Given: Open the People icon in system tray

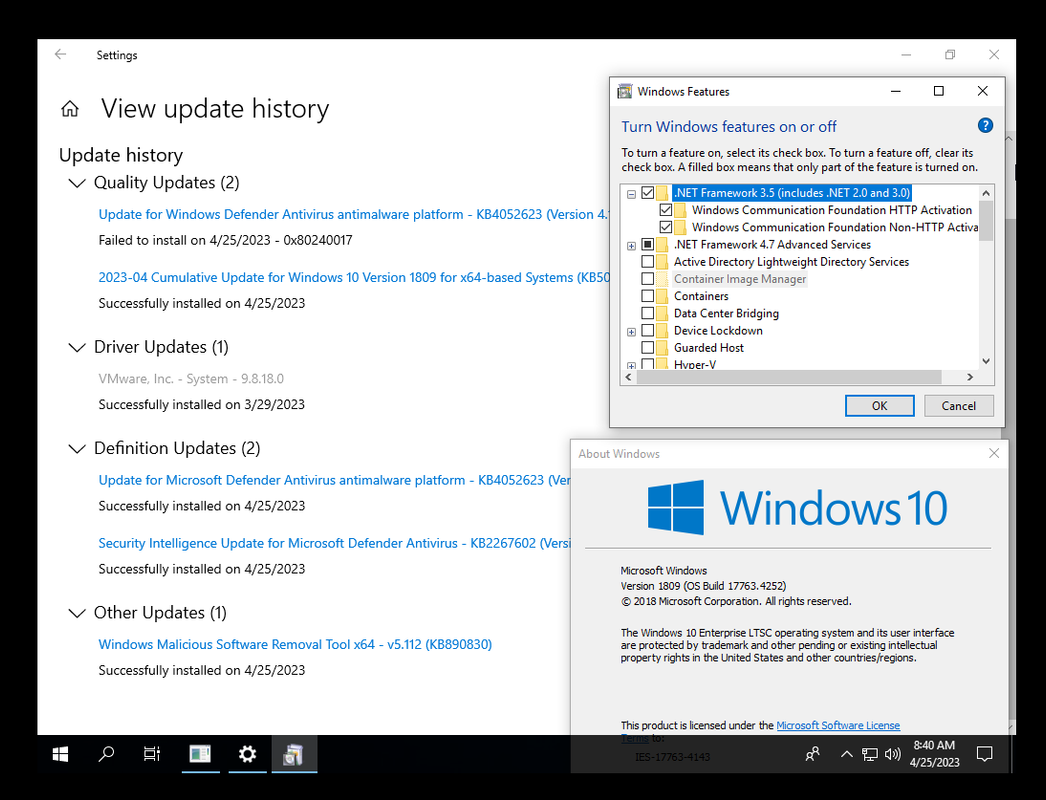Looking at the screenshot, I should 813,755.
